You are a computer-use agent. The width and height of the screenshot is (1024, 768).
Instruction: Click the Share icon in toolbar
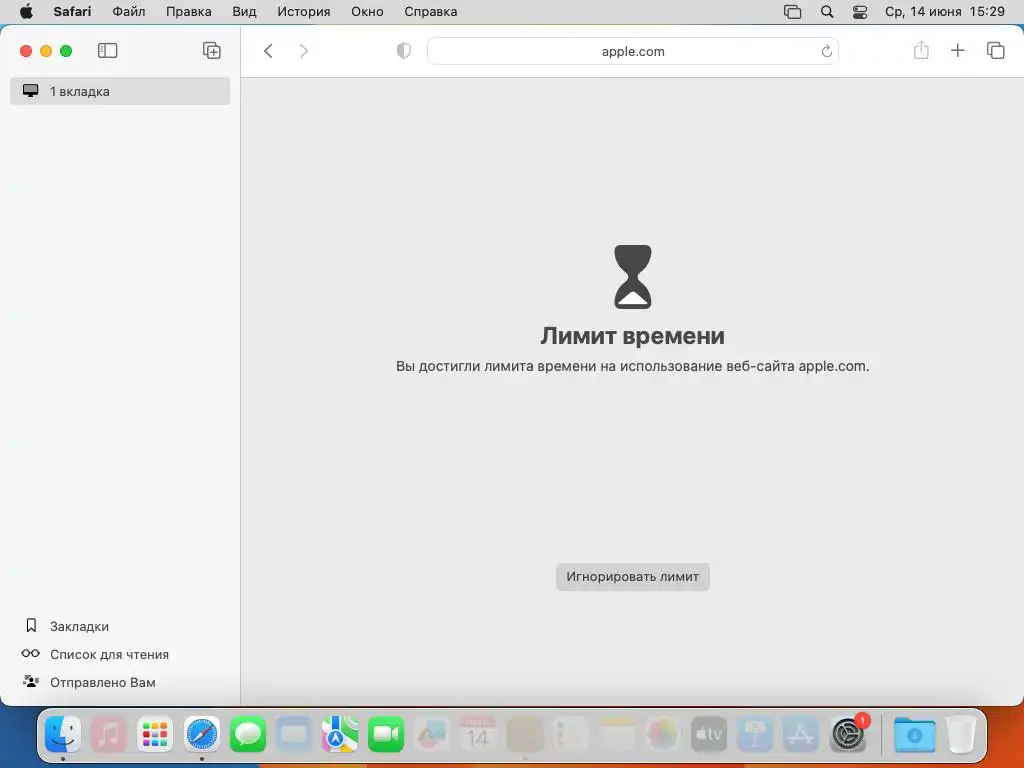pyautogui.click(x=921, y=50)
